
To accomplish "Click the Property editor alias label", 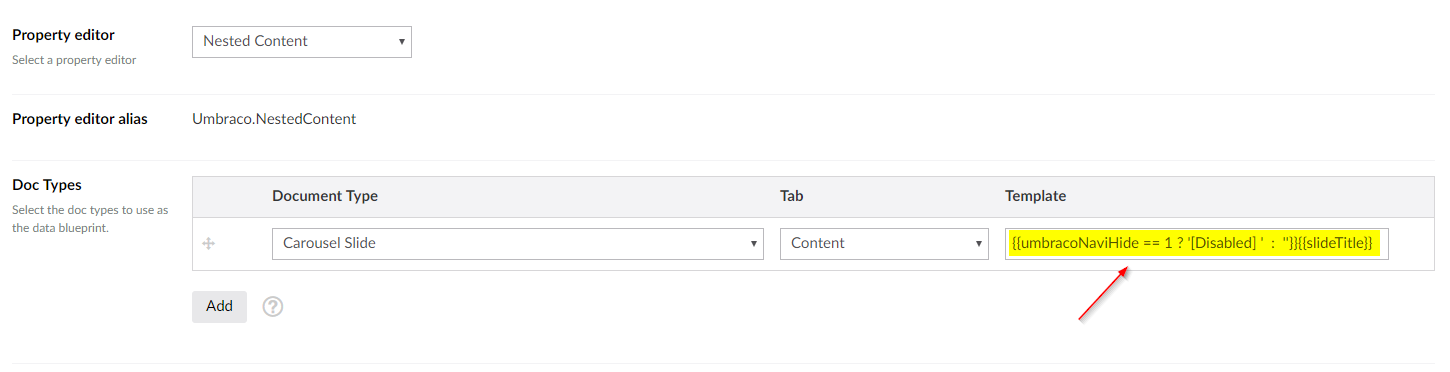I will click(x=80, y=119).
